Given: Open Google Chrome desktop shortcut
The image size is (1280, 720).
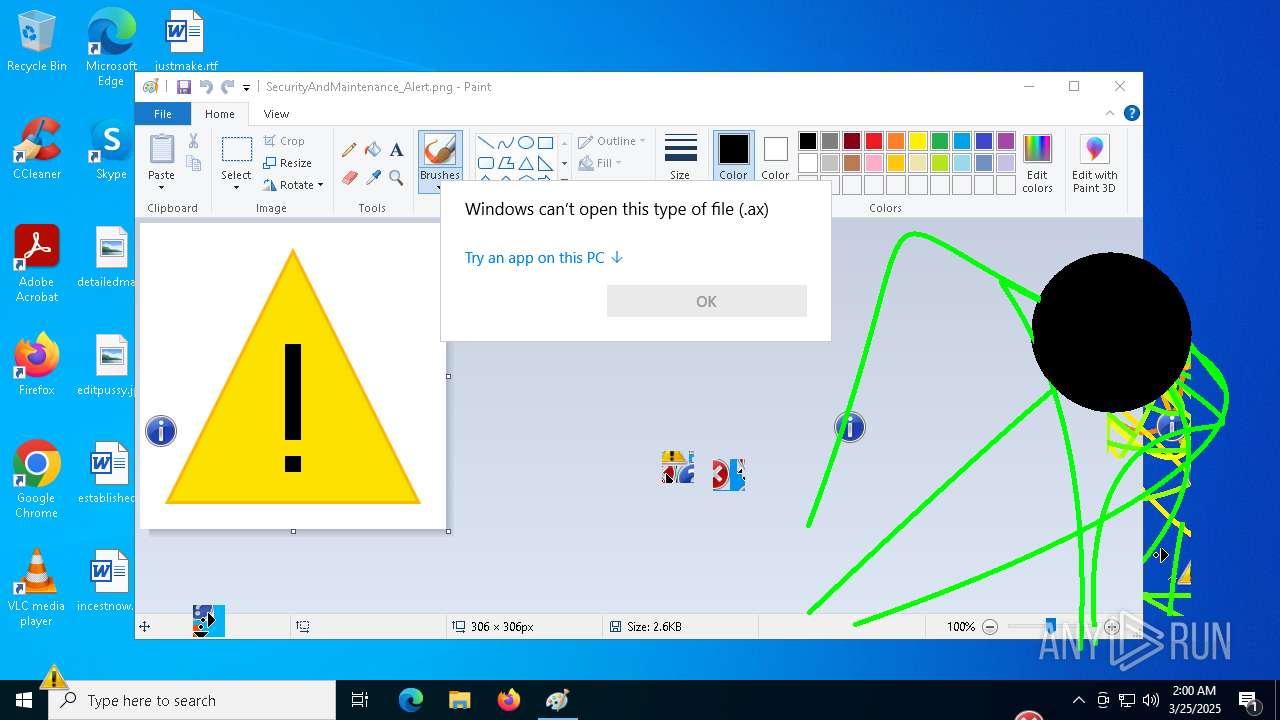Looking at the screenshot, I should click(37, 480).
